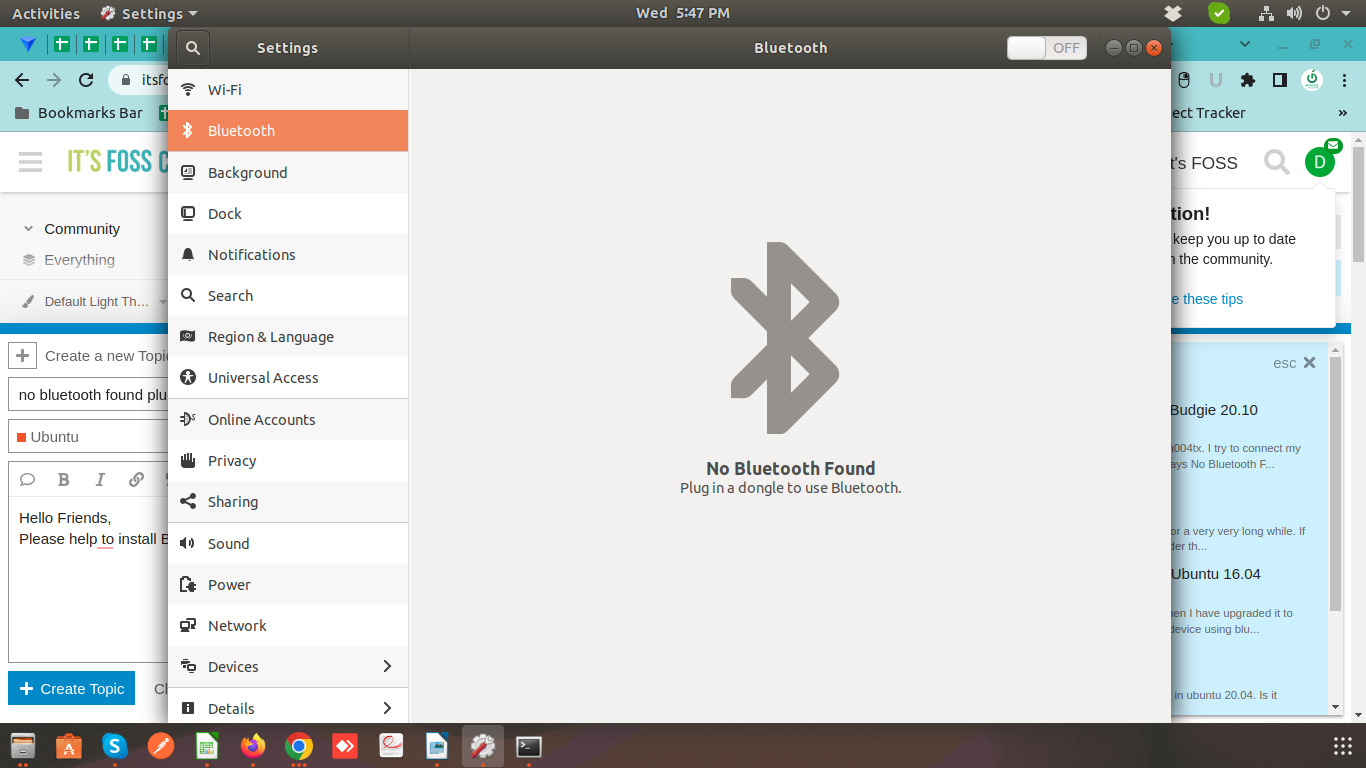The height and width of the screenshot is (768, 1366).
Task: Click the Power settings icon
Action: point(187,585)
